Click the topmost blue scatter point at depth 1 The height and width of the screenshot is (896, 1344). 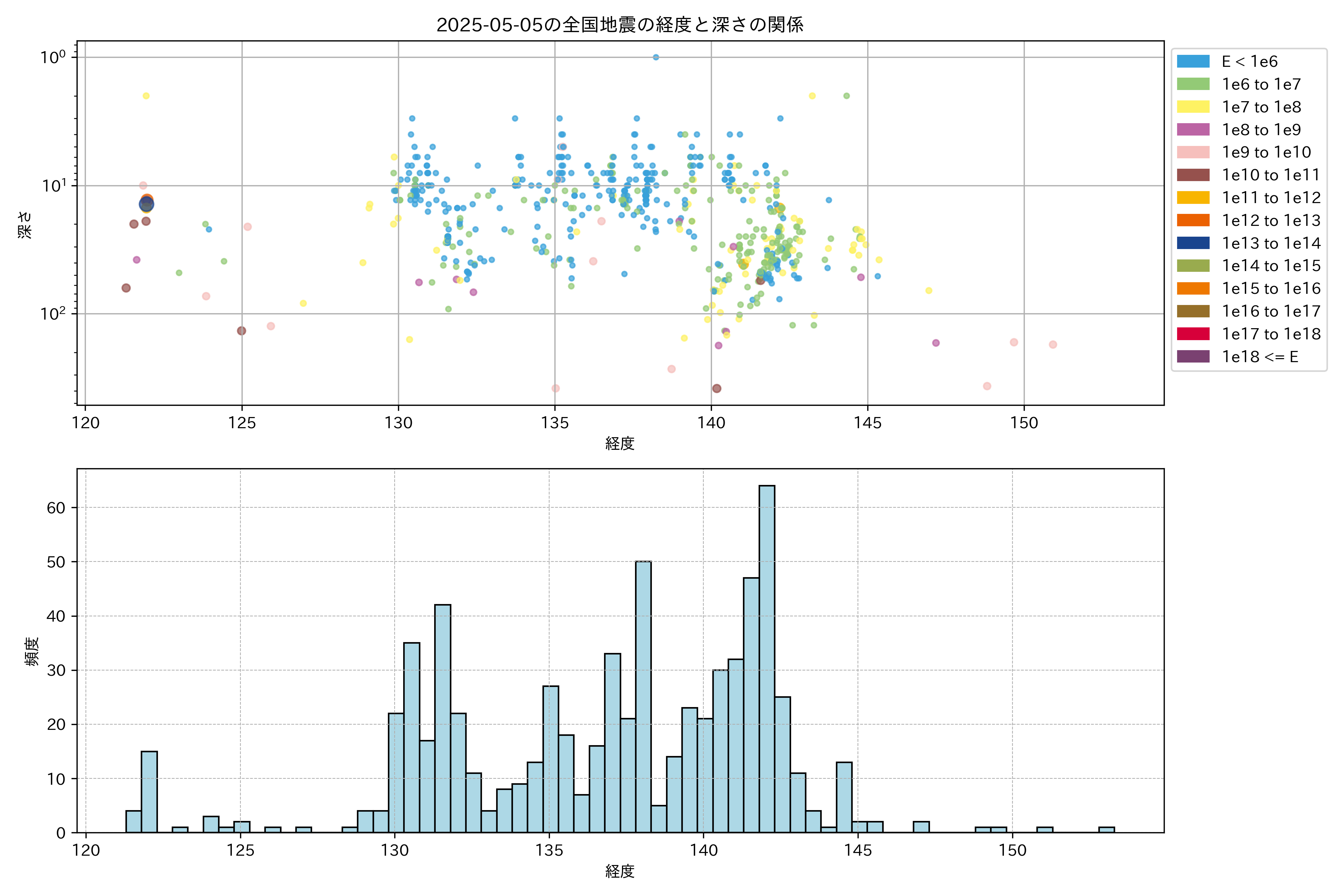point(656,57)
